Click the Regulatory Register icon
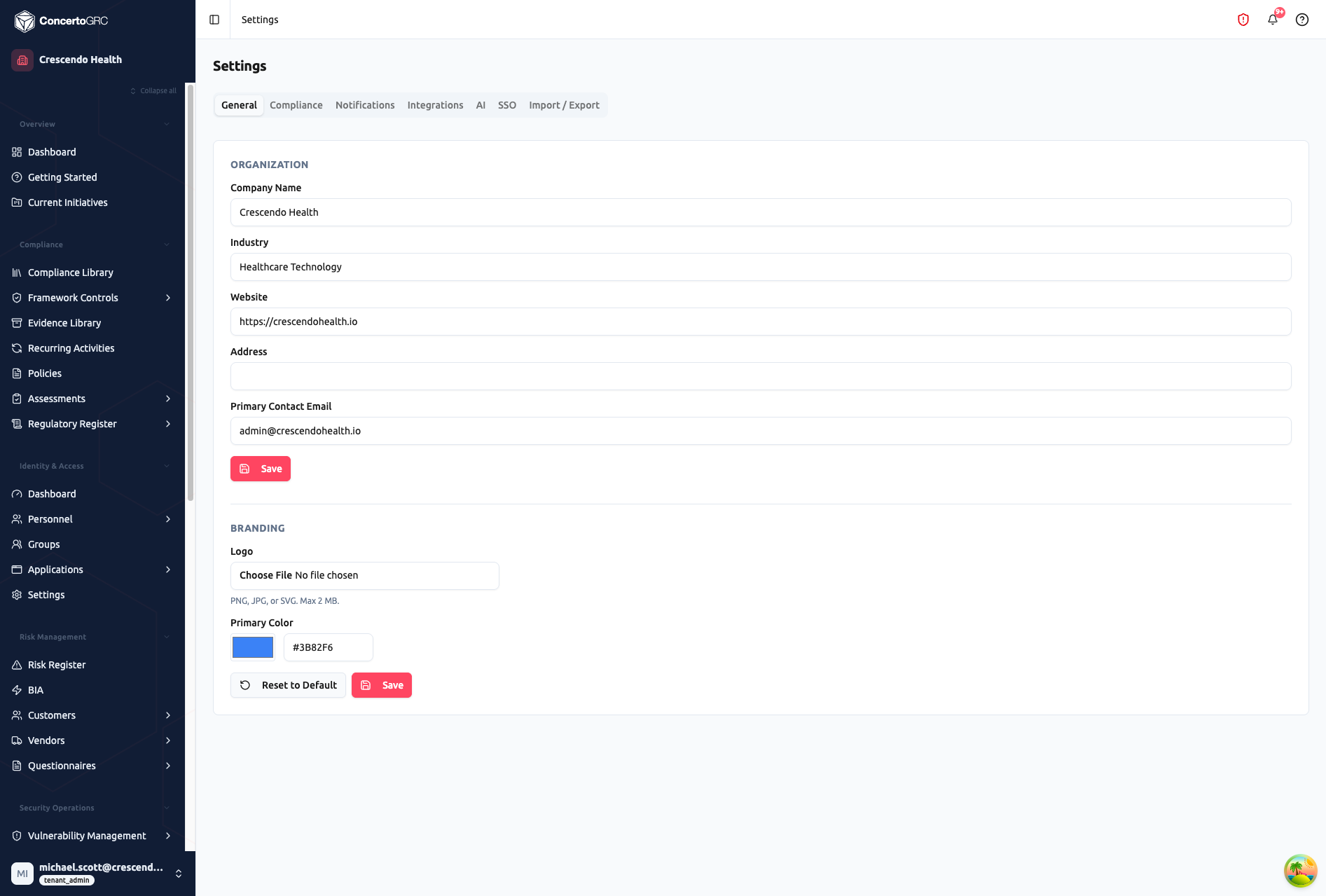The width and height of the screenshot is (1326, 896). click(17, 424)
